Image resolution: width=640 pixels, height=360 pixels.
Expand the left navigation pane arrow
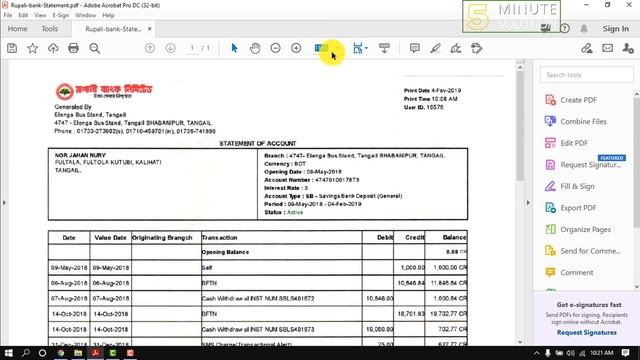[4, 202]
